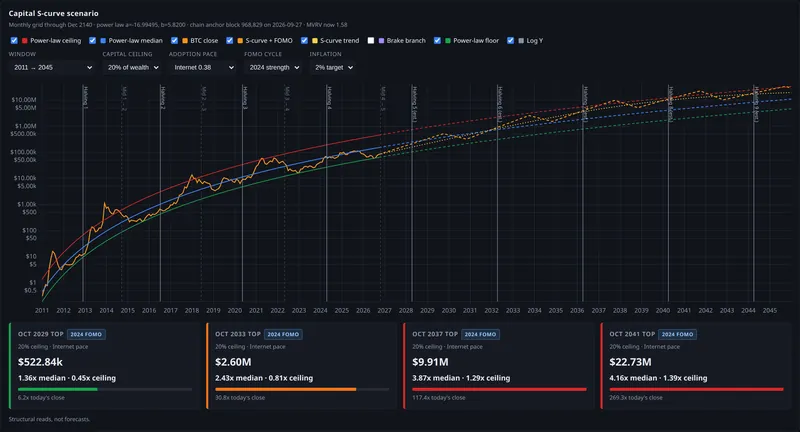Click the Halving 5 (est.) marker label
The width and height of the screenshot is (800, 432).
coord(414,104)
